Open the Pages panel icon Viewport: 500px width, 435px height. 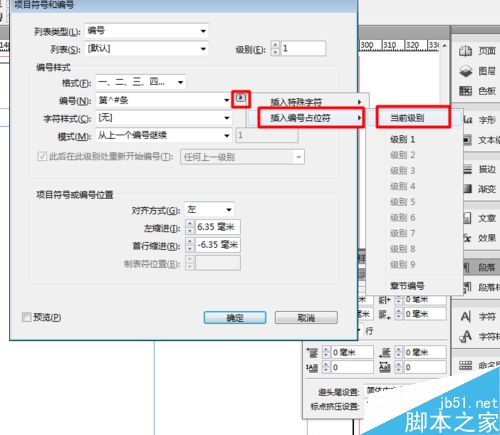[x=465, y=51]
